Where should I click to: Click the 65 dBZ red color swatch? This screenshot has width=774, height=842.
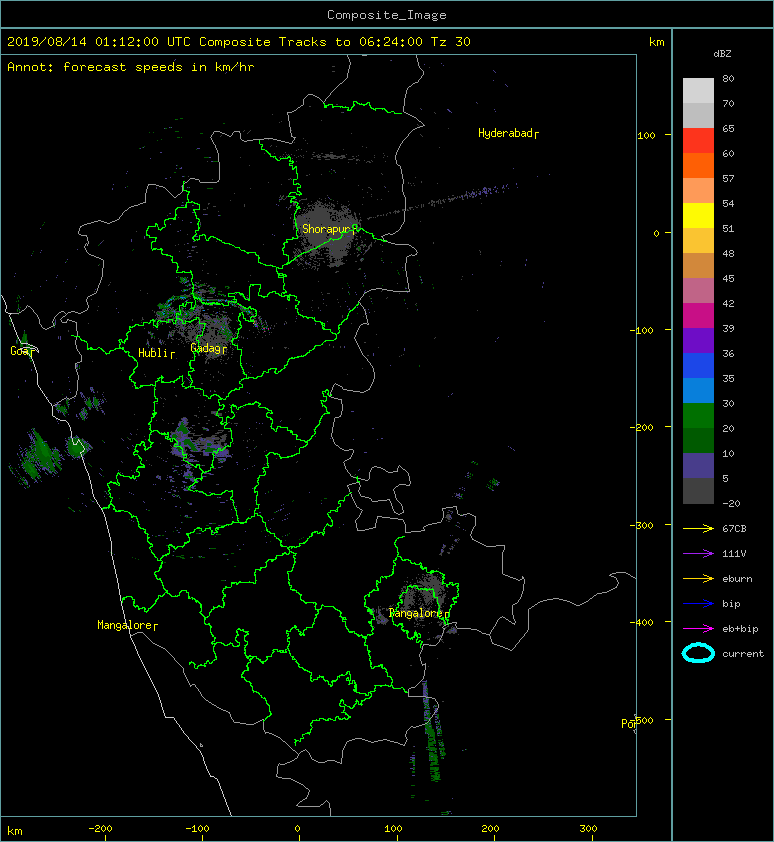[x=698, y=141]
